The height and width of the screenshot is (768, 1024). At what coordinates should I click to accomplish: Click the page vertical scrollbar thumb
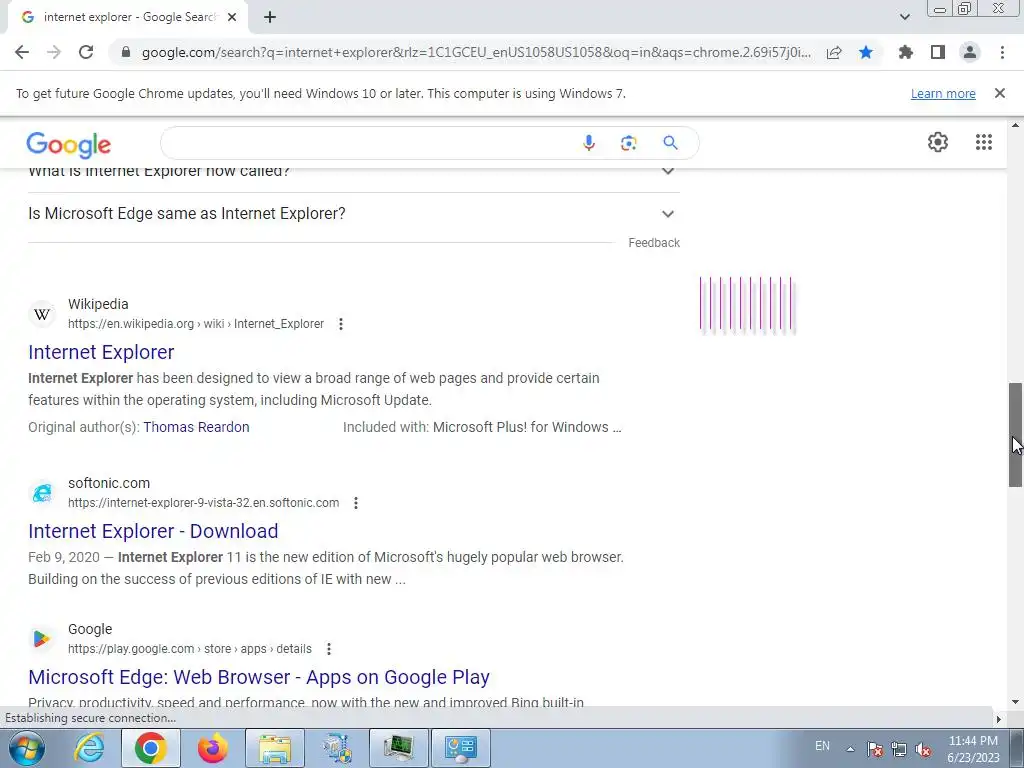(x=1015, y=434)
